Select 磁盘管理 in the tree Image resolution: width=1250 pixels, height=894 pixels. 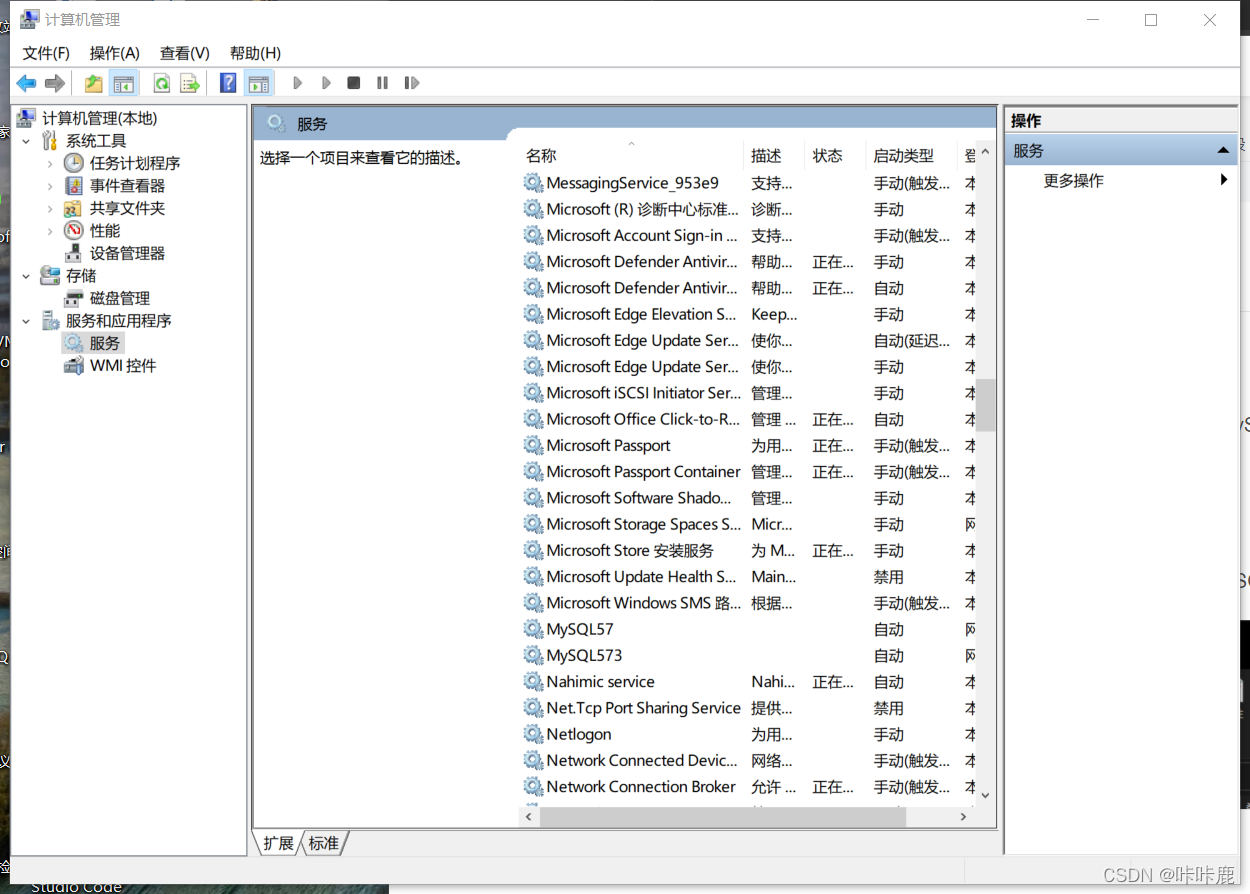(120, 298)
